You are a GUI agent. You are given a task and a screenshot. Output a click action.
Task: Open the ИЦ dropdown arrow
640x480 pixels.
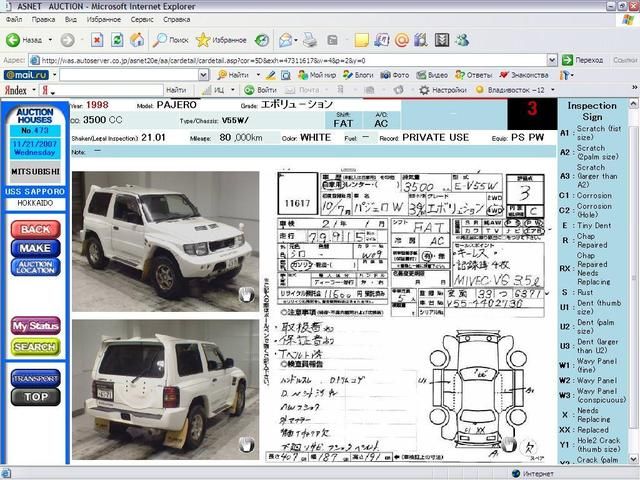point(233,90)
